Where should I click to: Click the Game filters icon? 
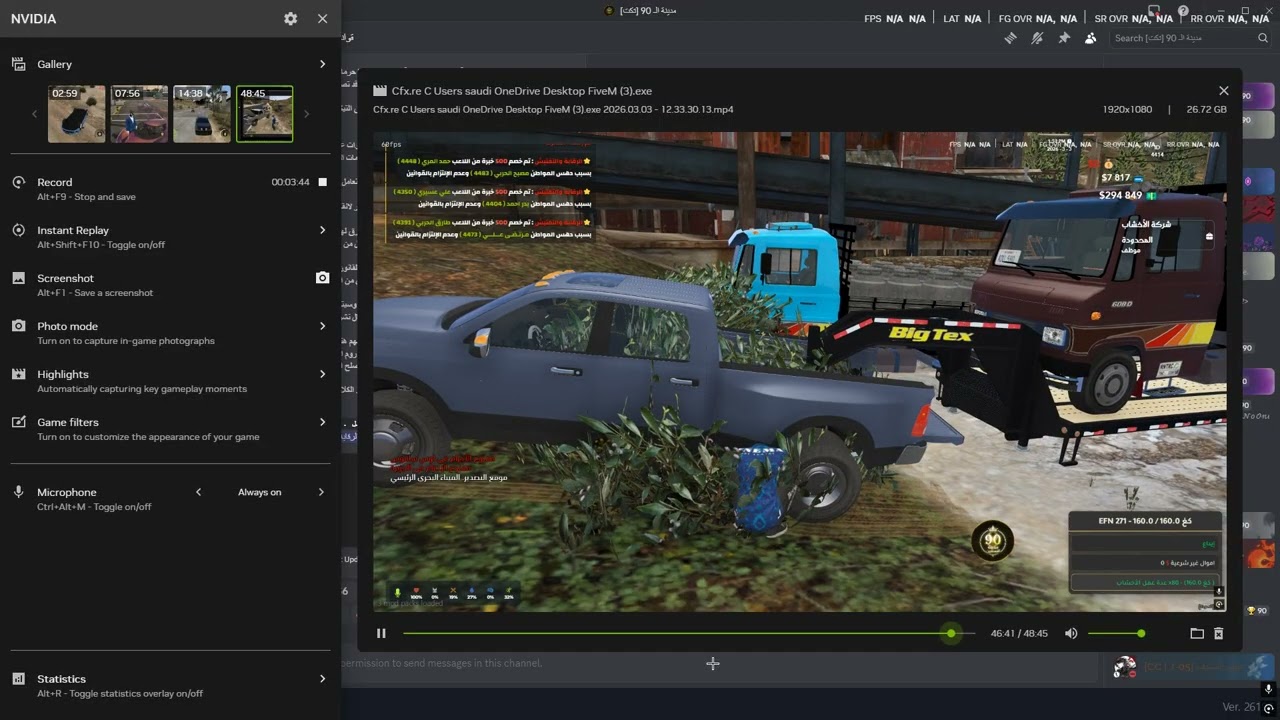click(18, 422)
